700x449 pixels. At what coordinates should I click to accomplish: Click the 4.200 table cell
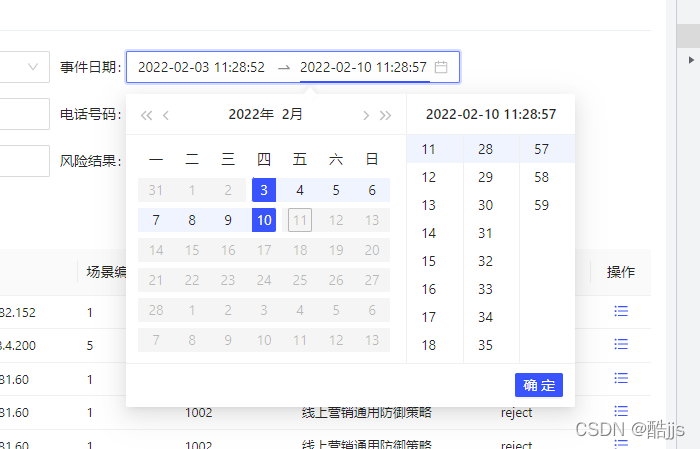[18, 345]
